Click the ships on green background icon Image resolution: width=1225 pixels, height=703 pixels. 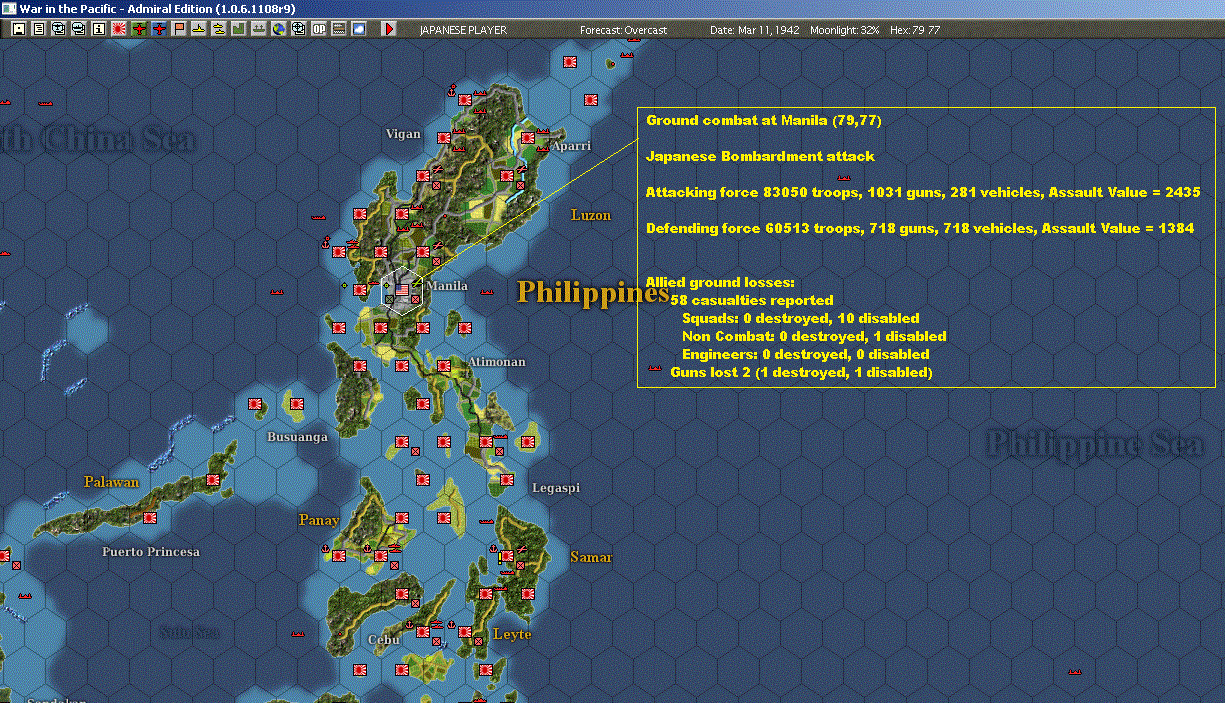coord(258,29)
